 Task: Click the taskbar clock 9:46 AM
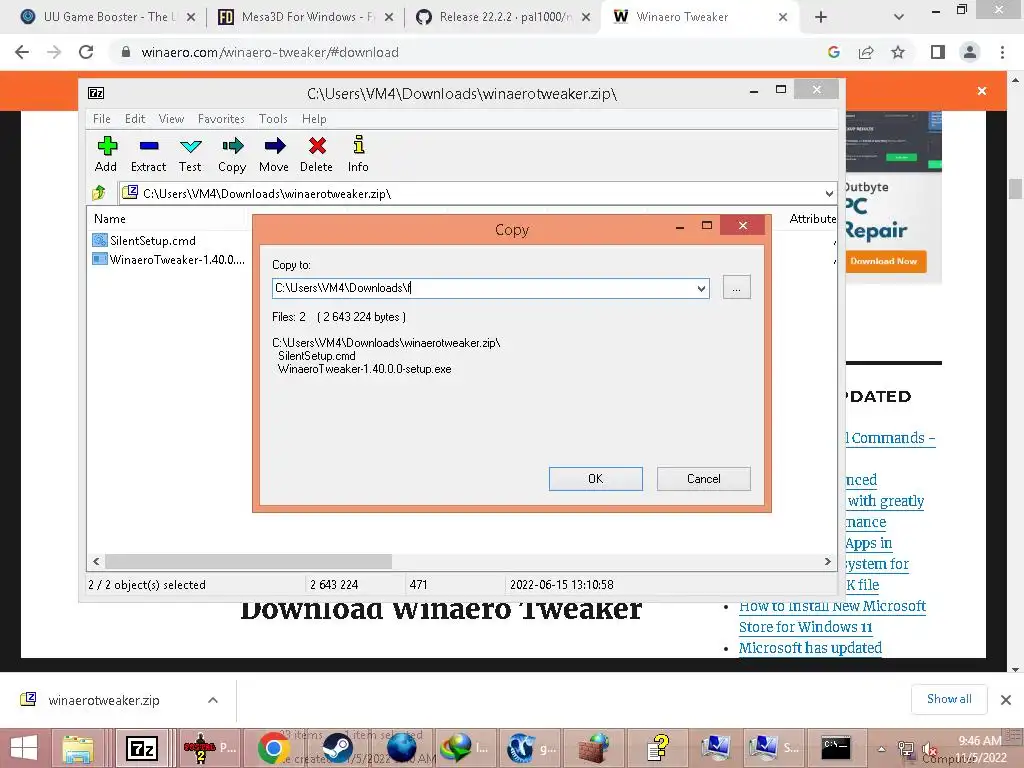tap(980, 741)
